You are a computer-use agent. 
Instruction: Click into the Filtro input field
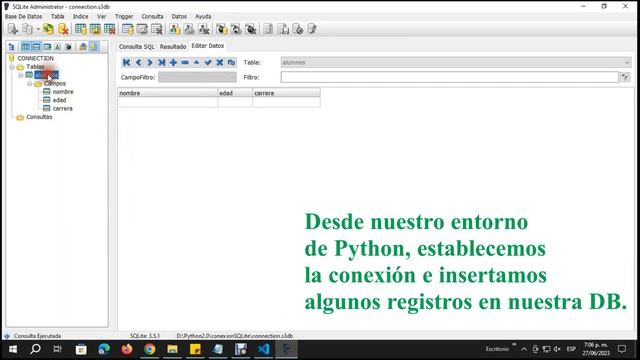[450, 77]
